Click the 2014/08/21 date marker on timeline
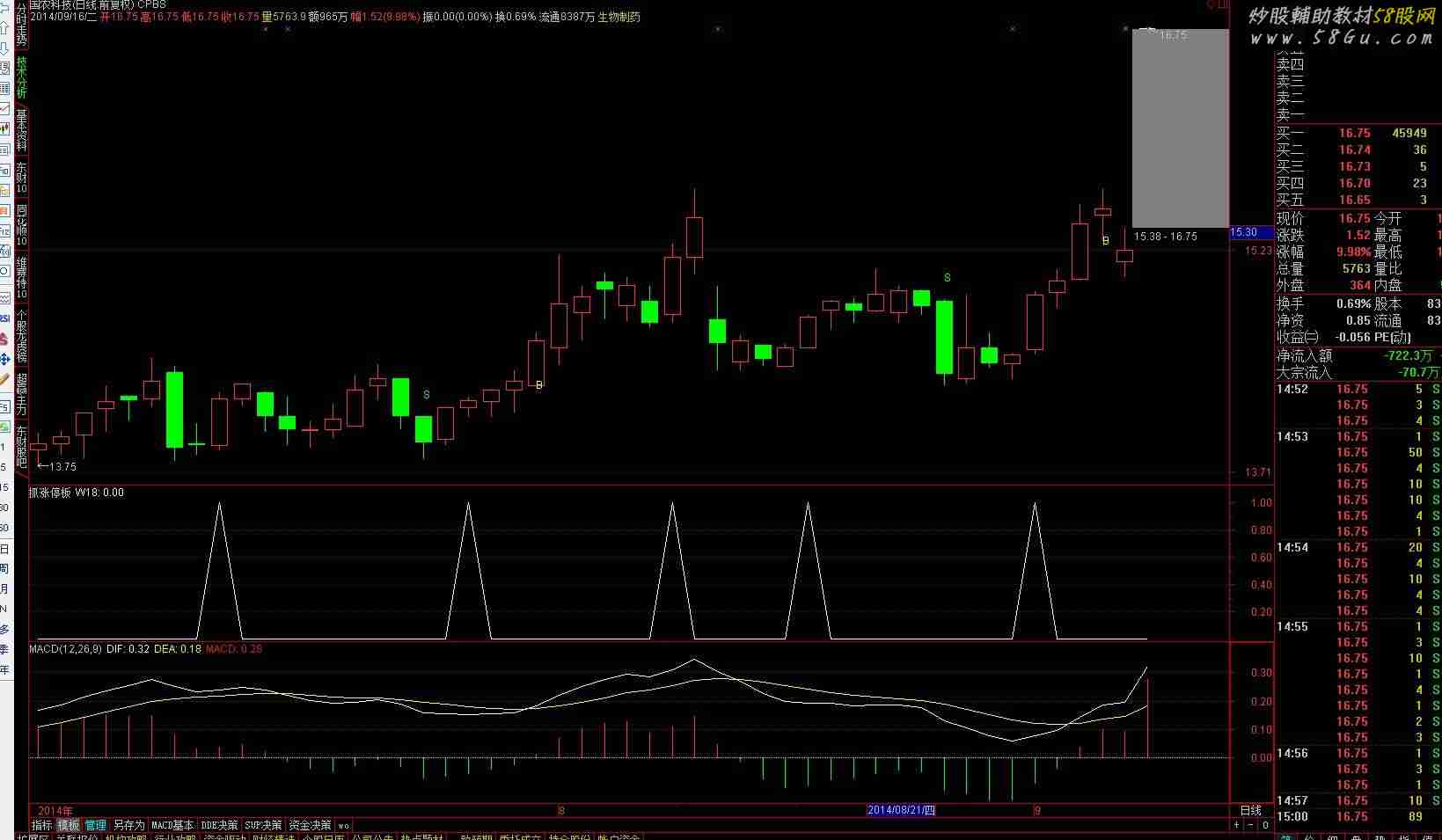The width and height of the screenshot is (1442, 840). pyautogui.click(x=902, y=810)
